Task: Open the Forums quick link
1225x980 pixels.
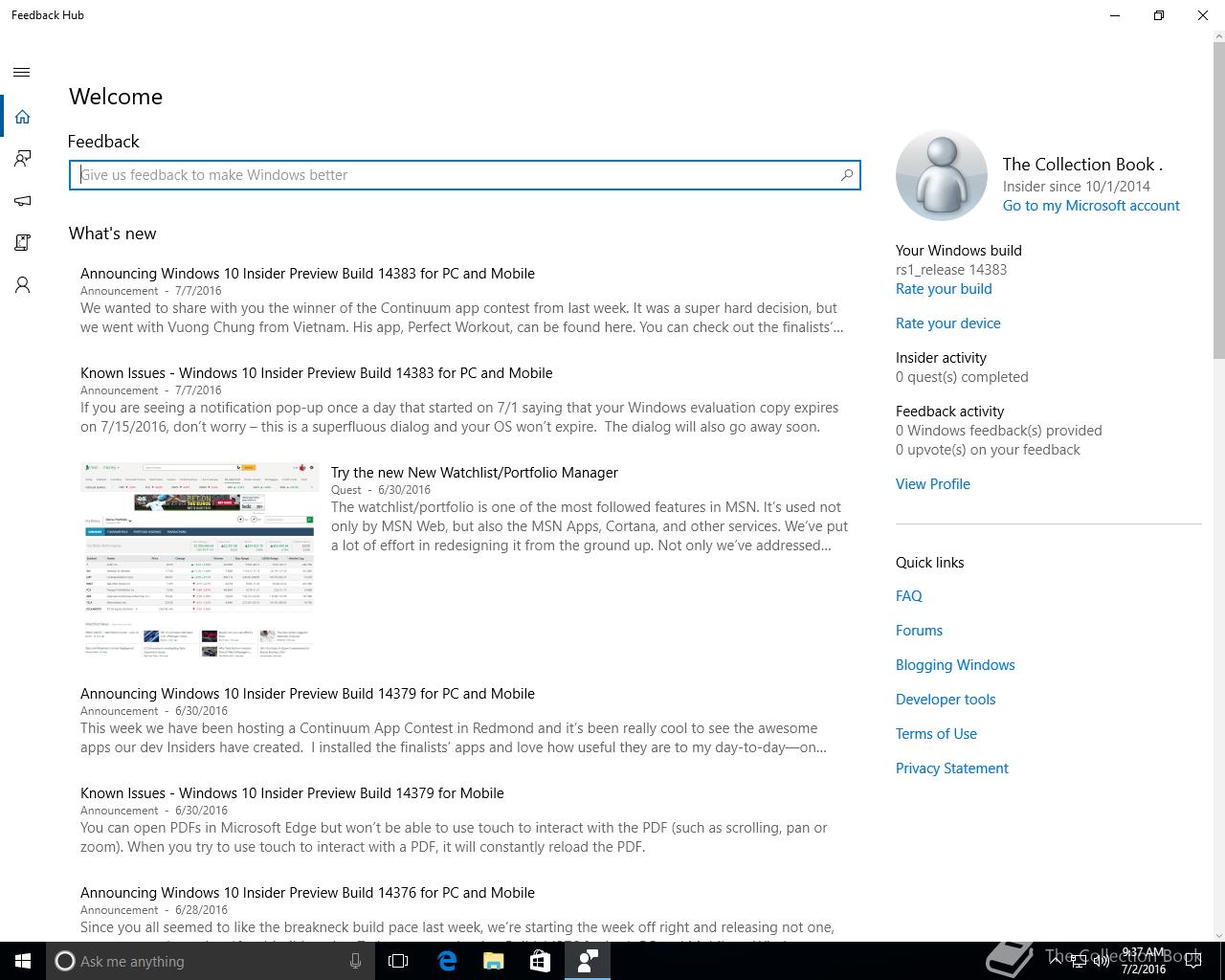Action: [919, 631]
